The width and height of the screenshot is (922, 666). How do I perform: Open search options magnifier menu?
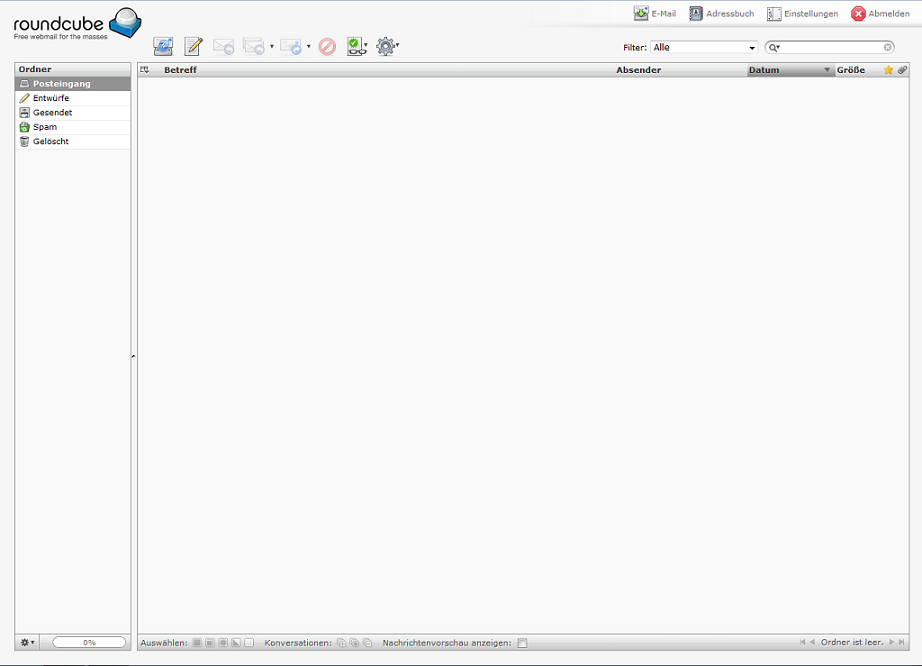pyautogui.click(x=774, y=48)
